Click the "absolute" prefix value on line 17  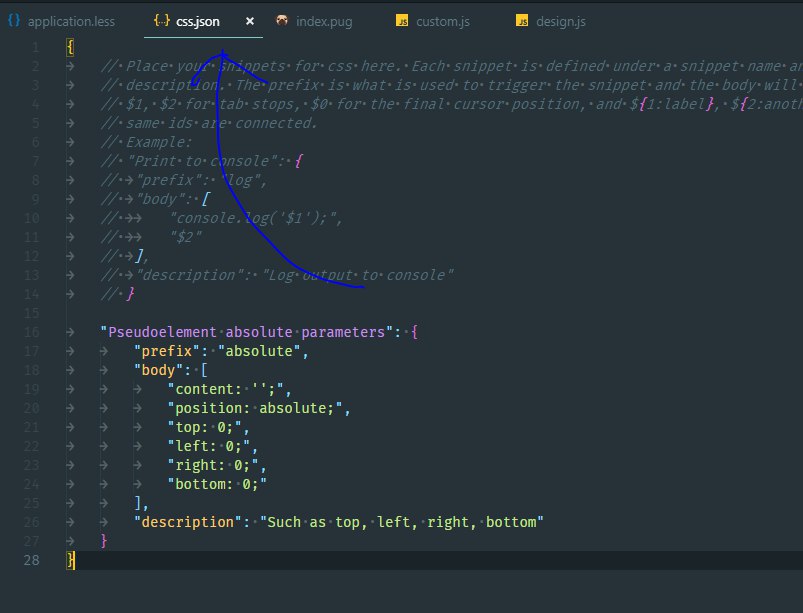(x=259, y=351)
